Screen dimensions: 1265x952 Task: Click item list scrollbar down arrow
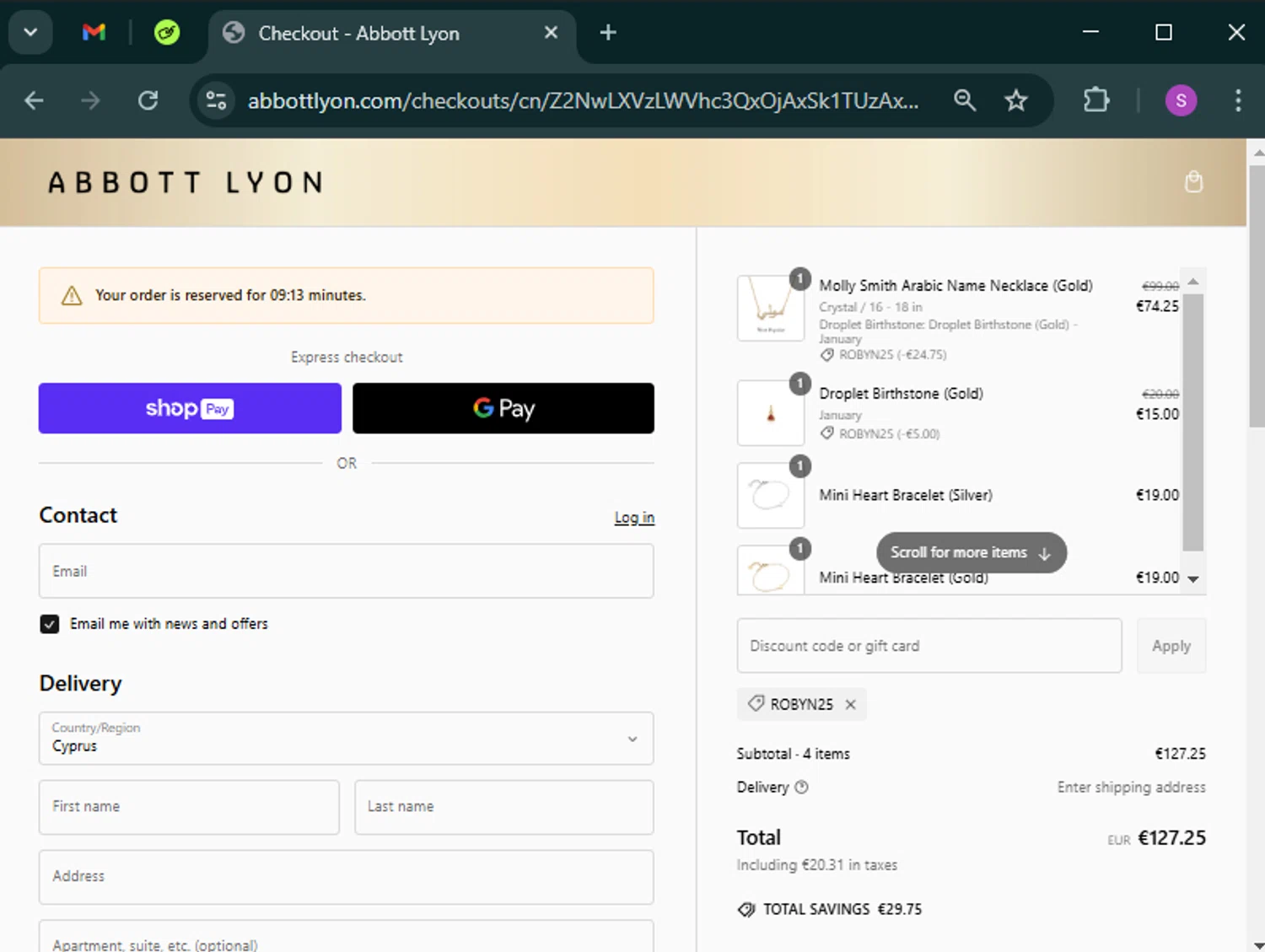pos(1193,578)
